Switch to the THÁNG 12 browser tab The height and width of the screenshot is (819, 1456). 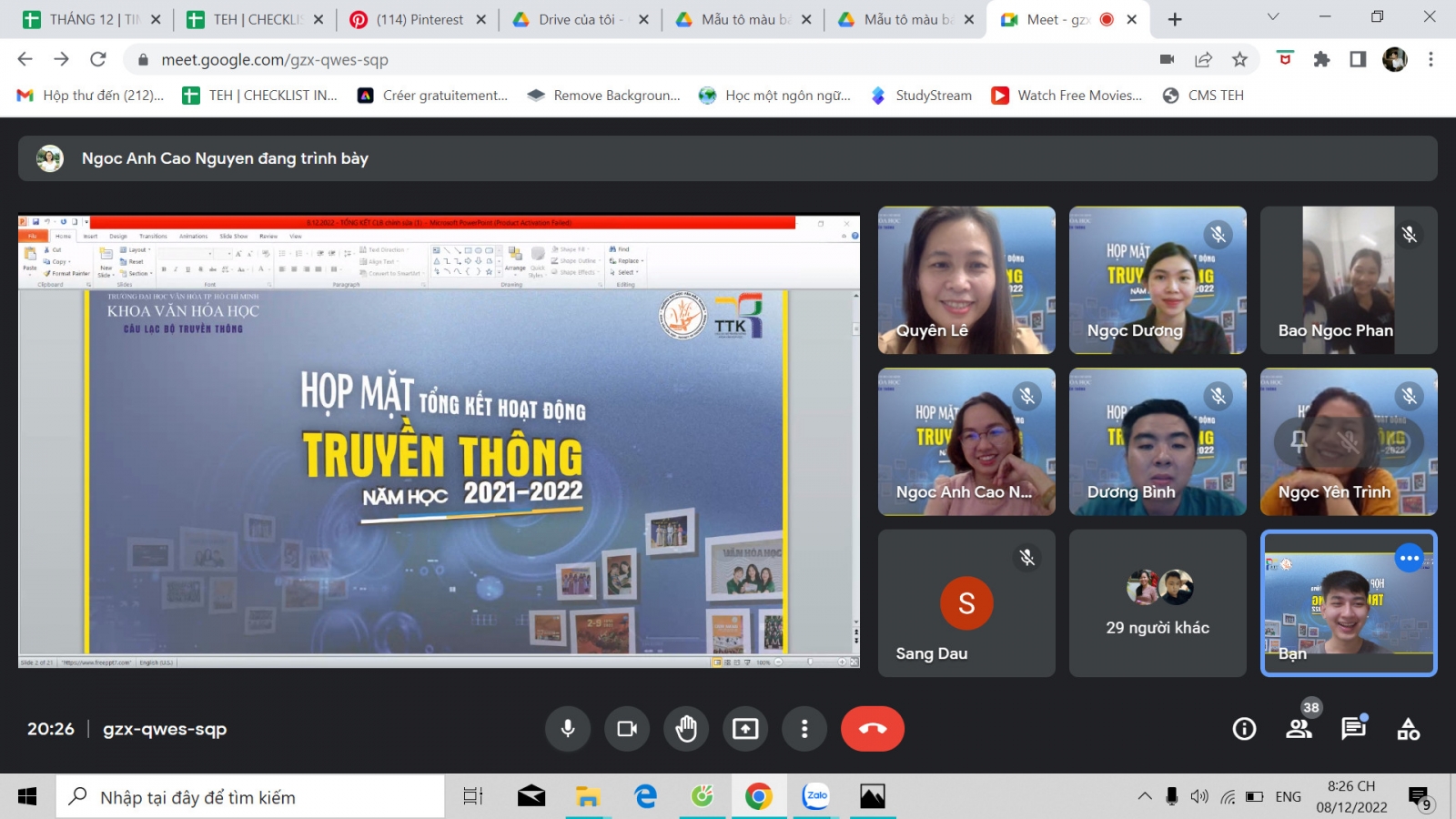[x=91, y=19]
